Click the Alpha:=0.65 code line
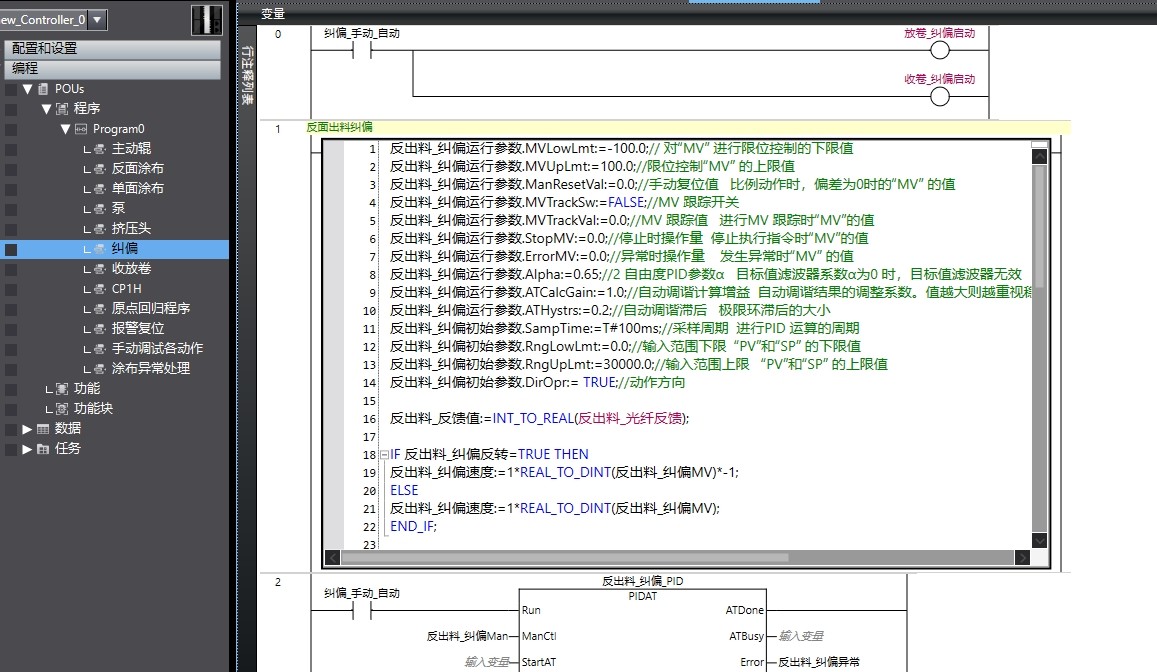The image size is (1157, 672). click(x=705, y=274)
